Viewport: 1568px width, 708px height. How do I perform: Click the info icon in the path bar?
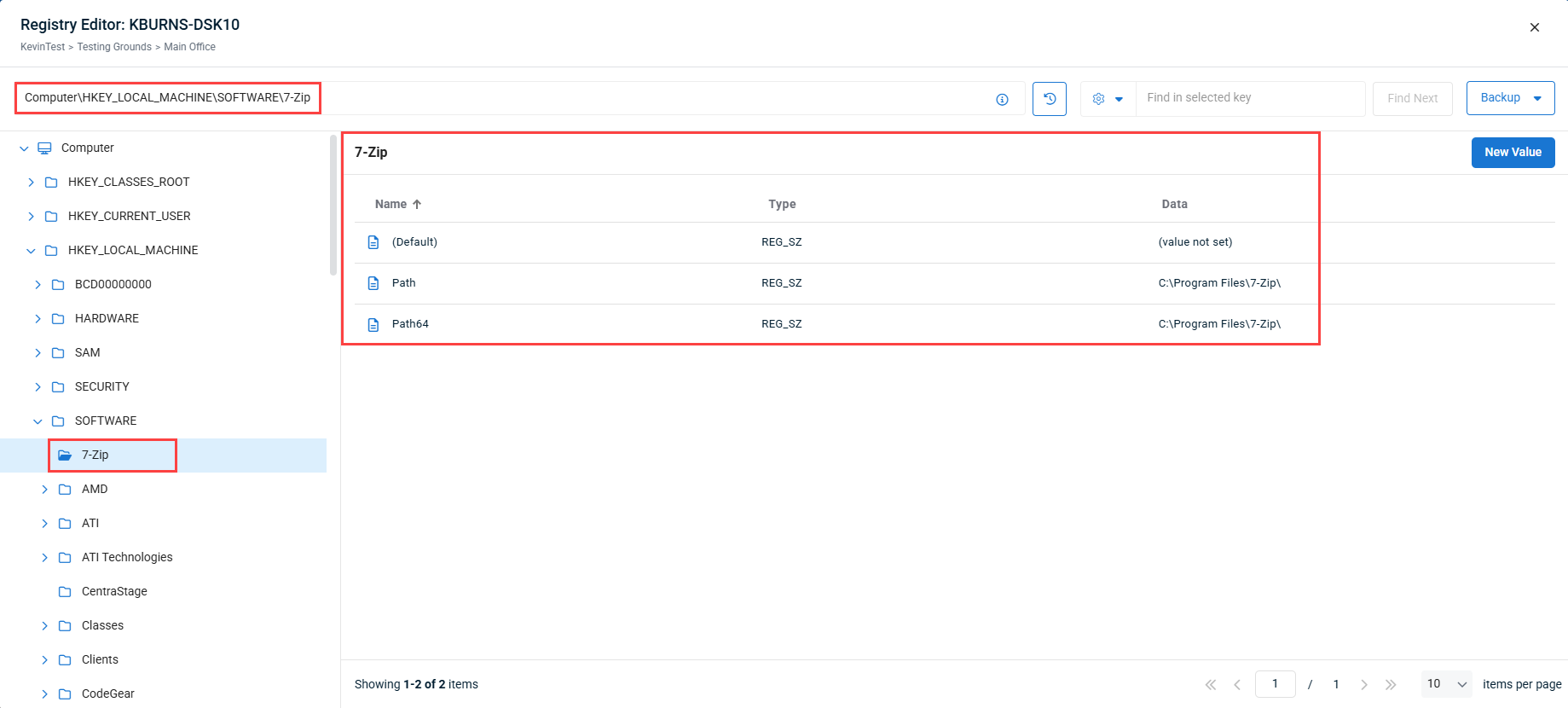1002,99
